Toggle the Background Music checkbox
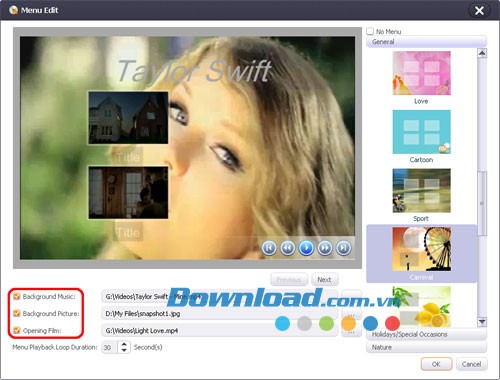This screenshot has width=500, height=380. click(16, 296)
